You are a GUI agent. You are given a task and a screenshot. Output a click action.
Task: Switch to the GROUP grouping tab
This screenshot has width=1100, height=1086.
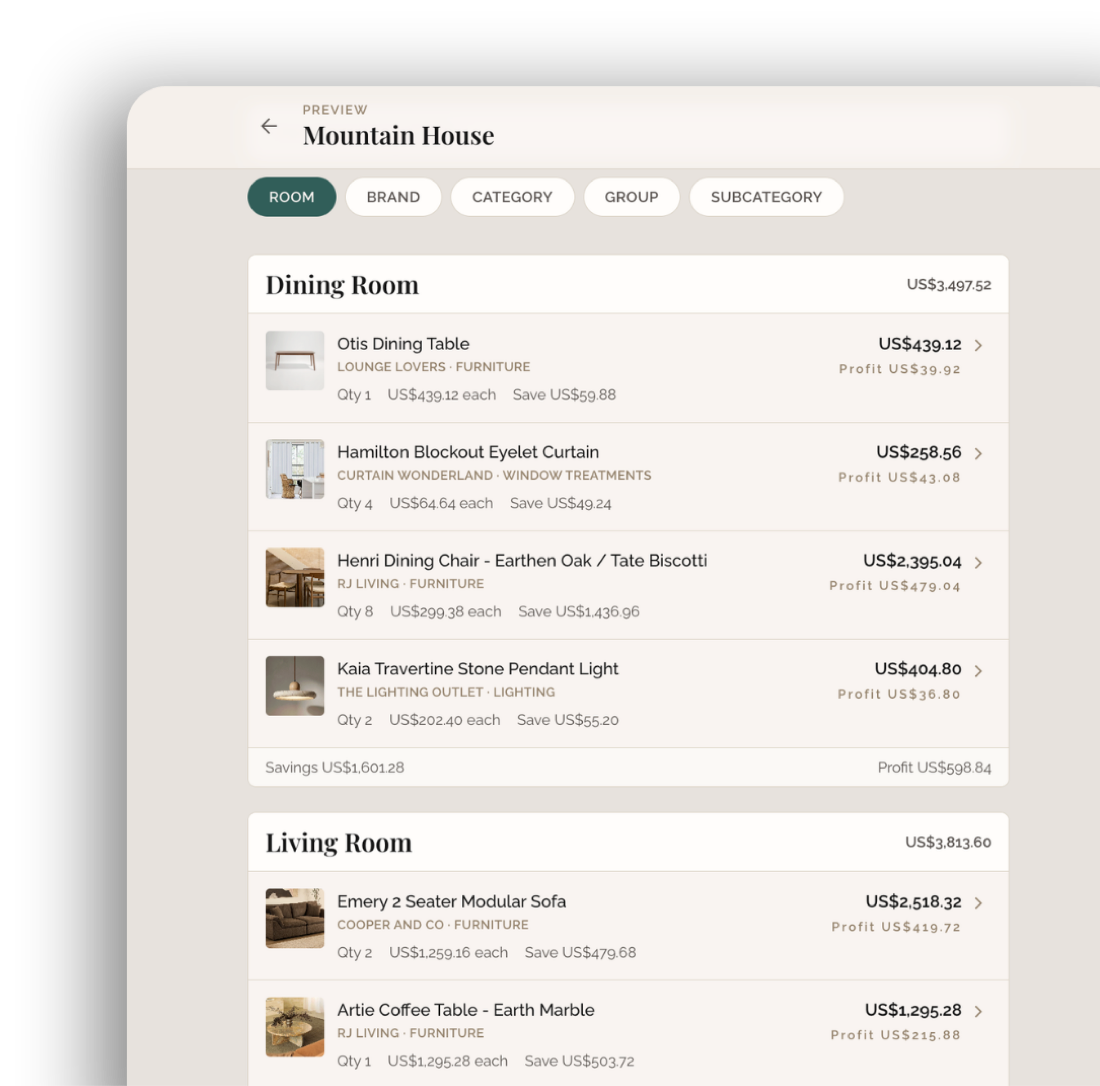click(631, 197)
